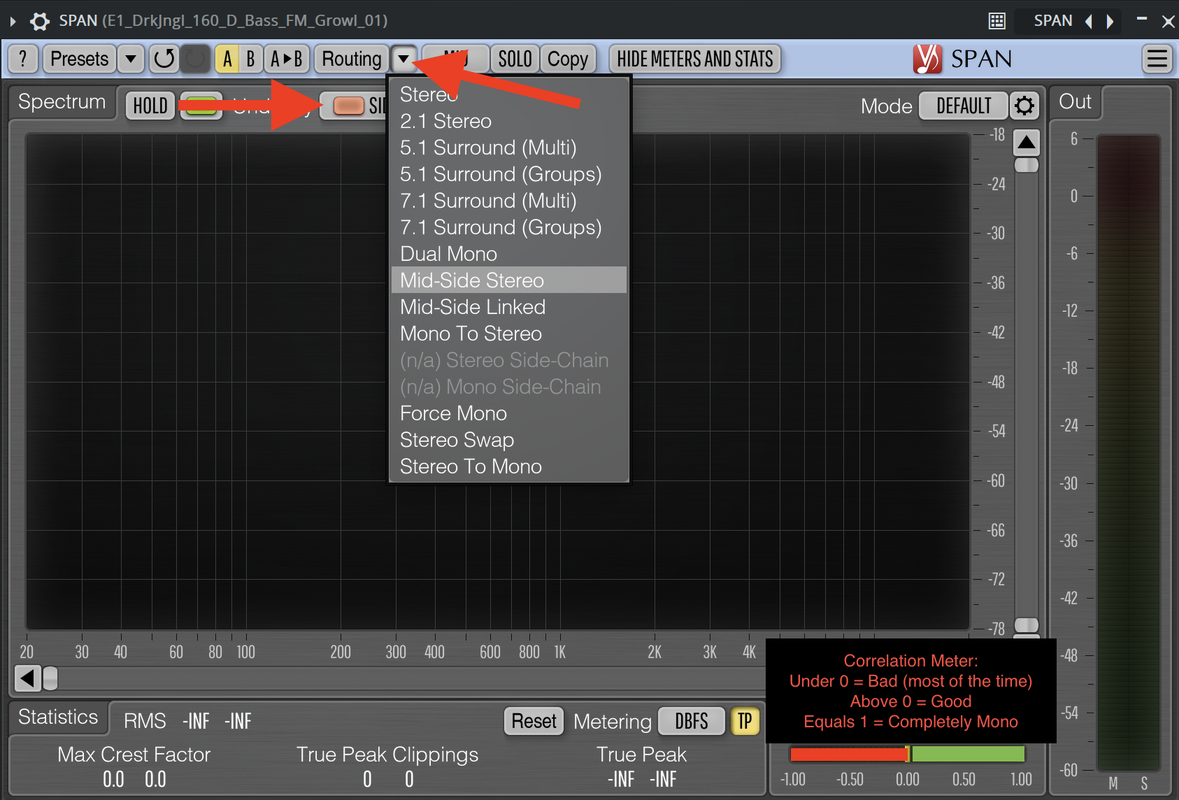The height and width of the screenshot is (800, 1179).
Task: Select the Out panel label
Action: click(x=1075, y=102)
